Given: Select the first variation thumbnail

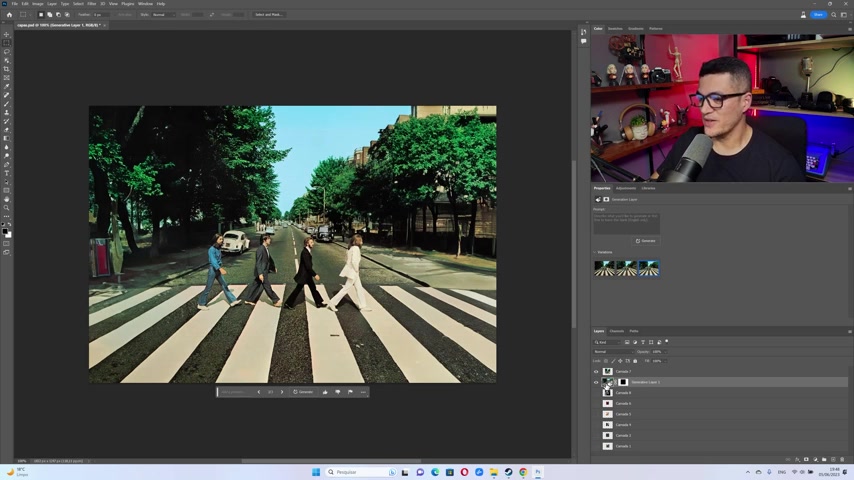Looking at the screenshot, I should [x=605, y=269].
